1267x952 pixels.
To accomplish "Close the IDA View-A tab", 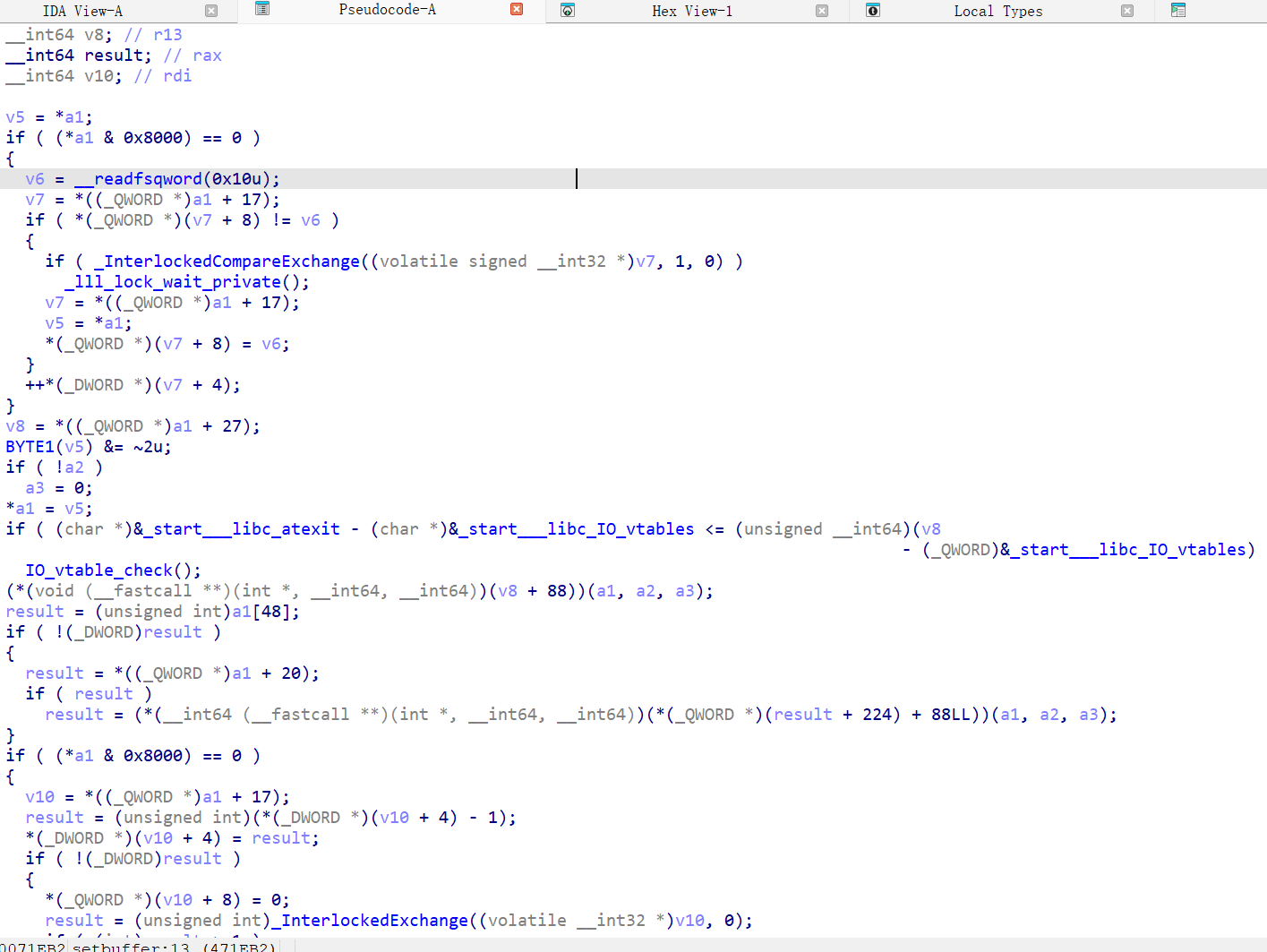I will point(211,11).
